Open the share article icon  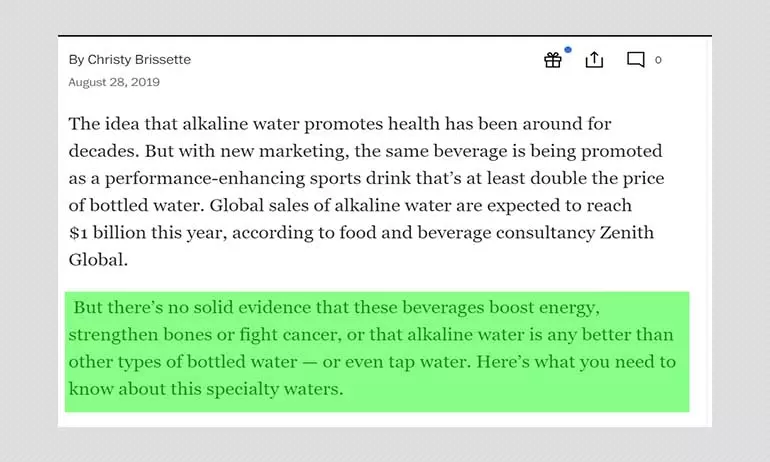coord(594,59)
